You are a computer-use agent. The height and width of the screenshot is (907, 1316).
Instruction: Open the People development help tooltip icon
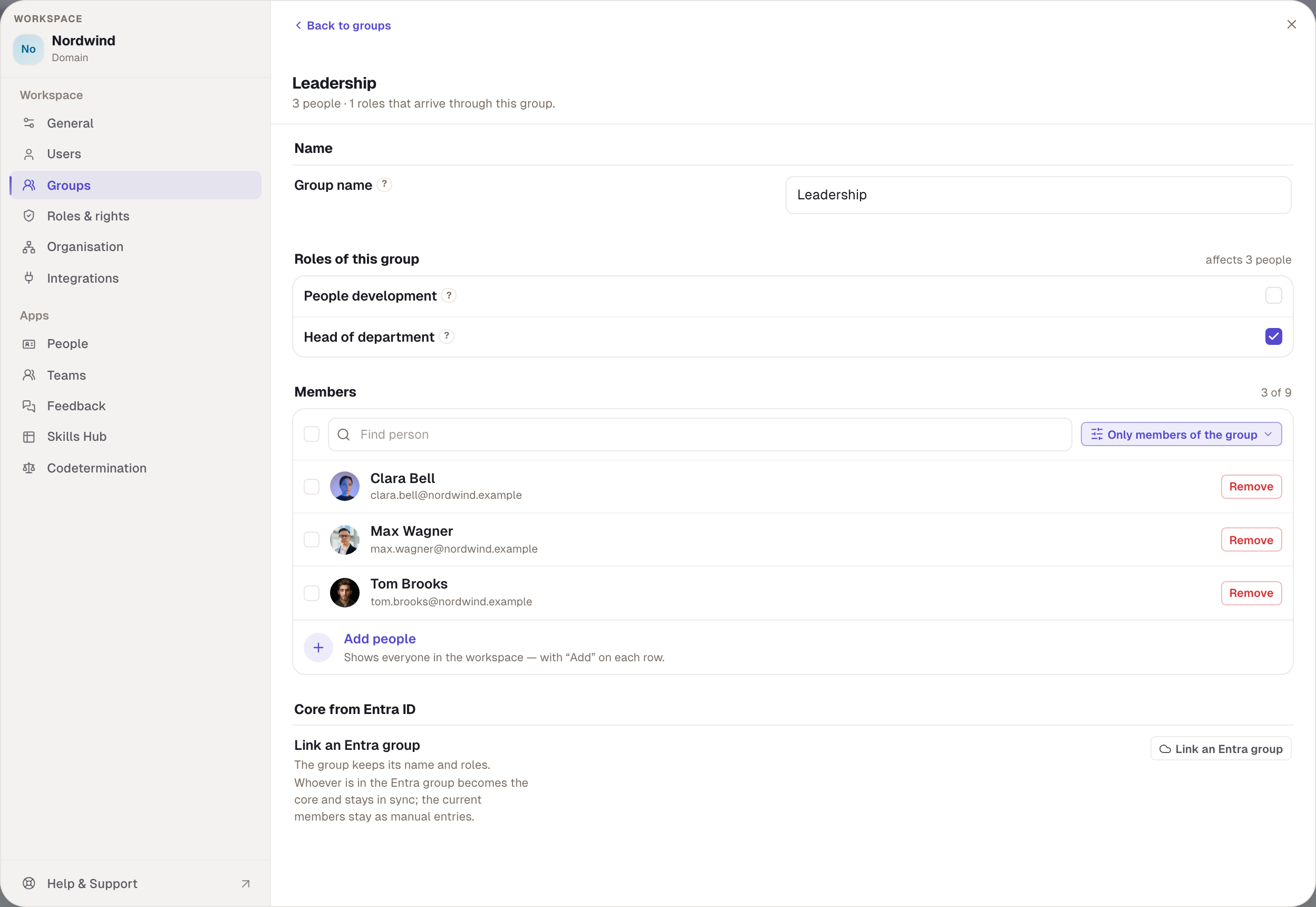pos(449,295)
